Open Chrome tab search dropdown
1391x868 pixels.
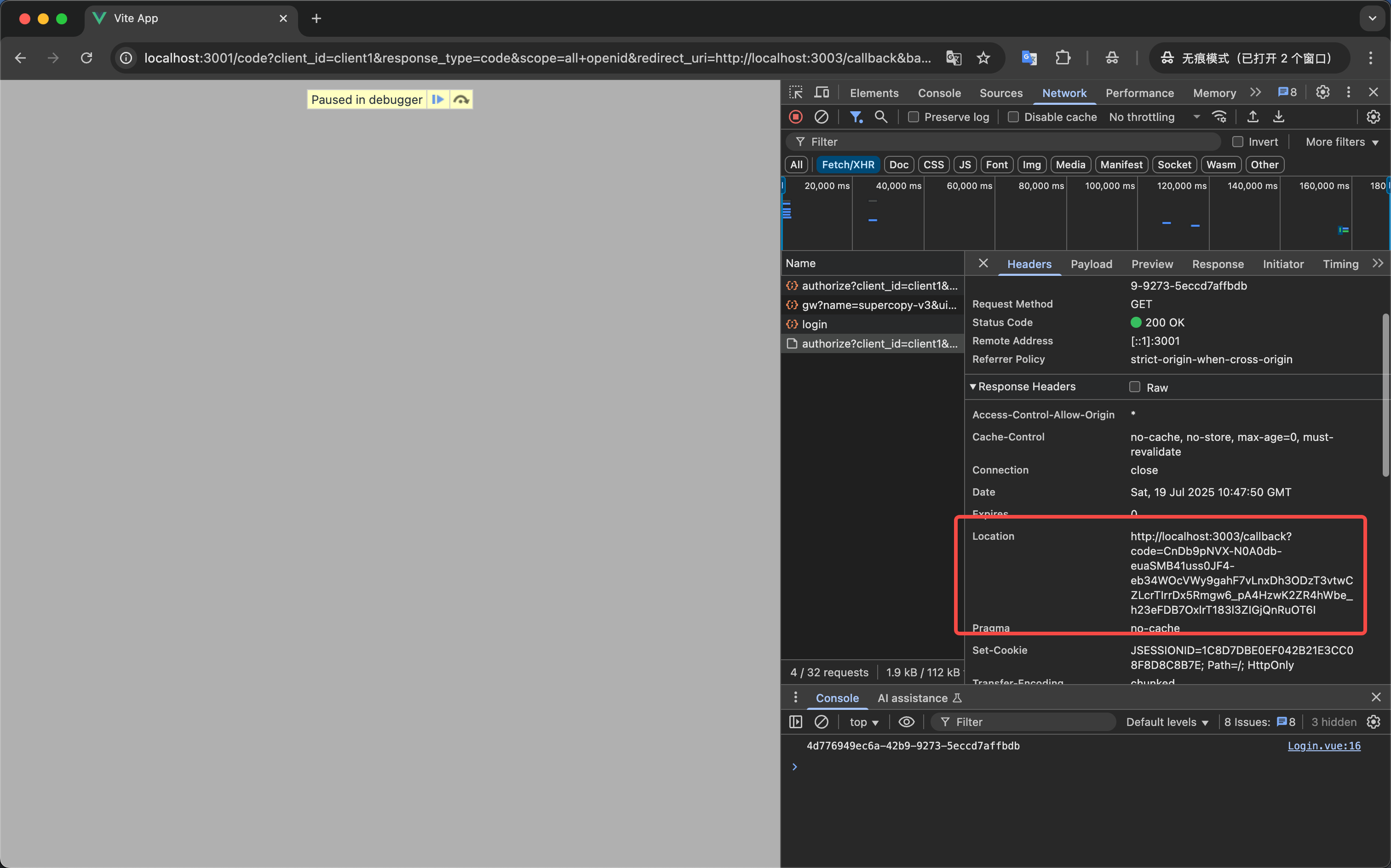click(x=1372, y=18)
